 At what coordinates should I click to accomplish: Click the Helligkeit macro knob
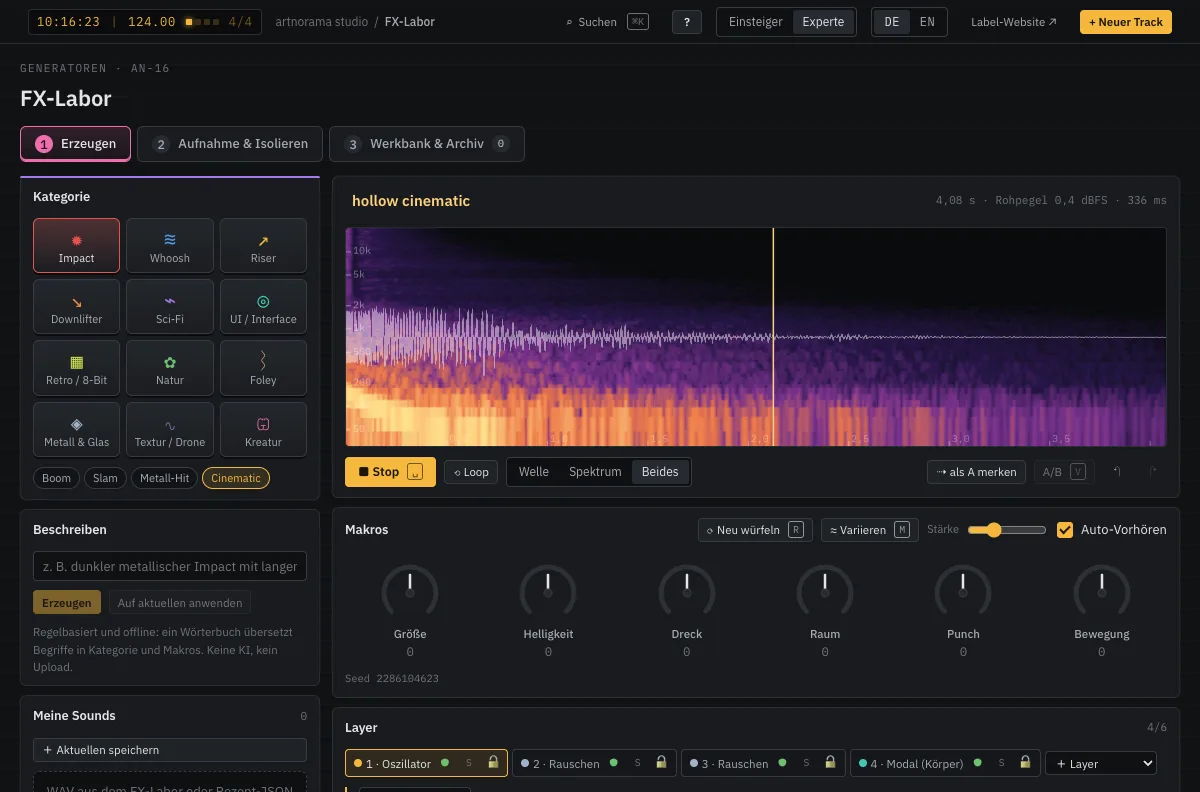pyautogui.click(x=548, y=593)
